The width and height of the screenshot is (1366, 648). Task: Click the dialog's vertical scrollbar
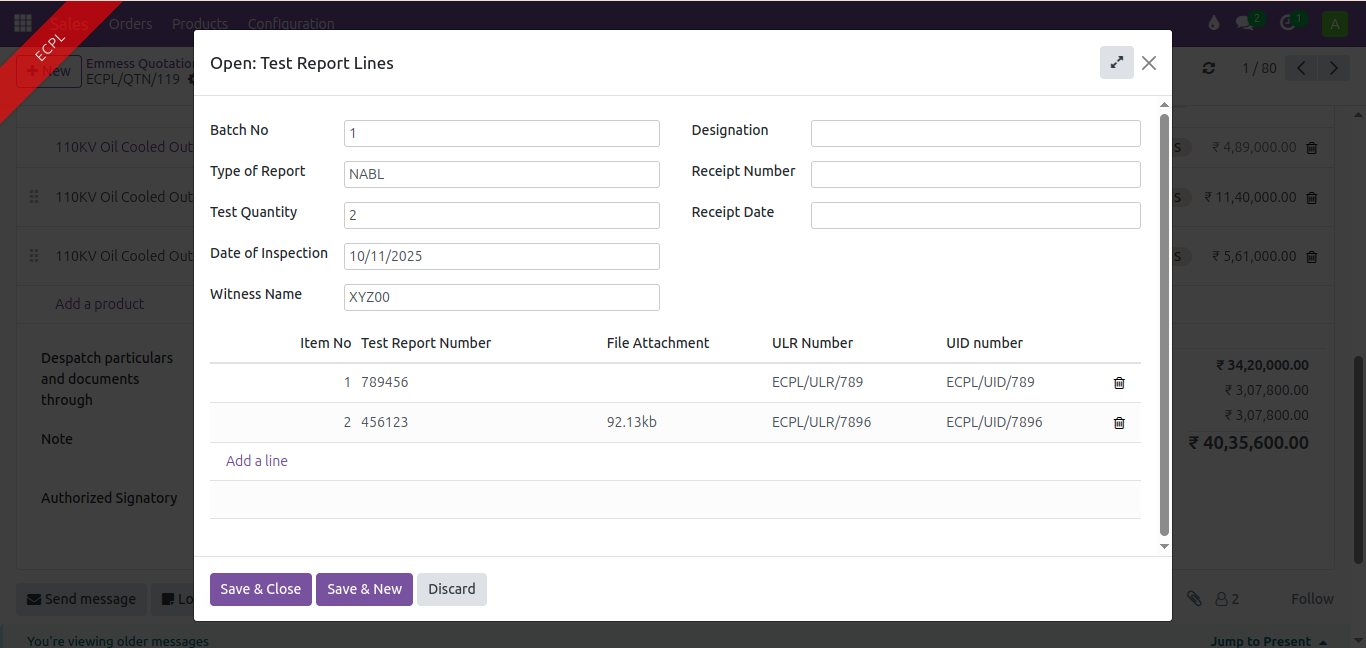click(x=1164, y=325)
